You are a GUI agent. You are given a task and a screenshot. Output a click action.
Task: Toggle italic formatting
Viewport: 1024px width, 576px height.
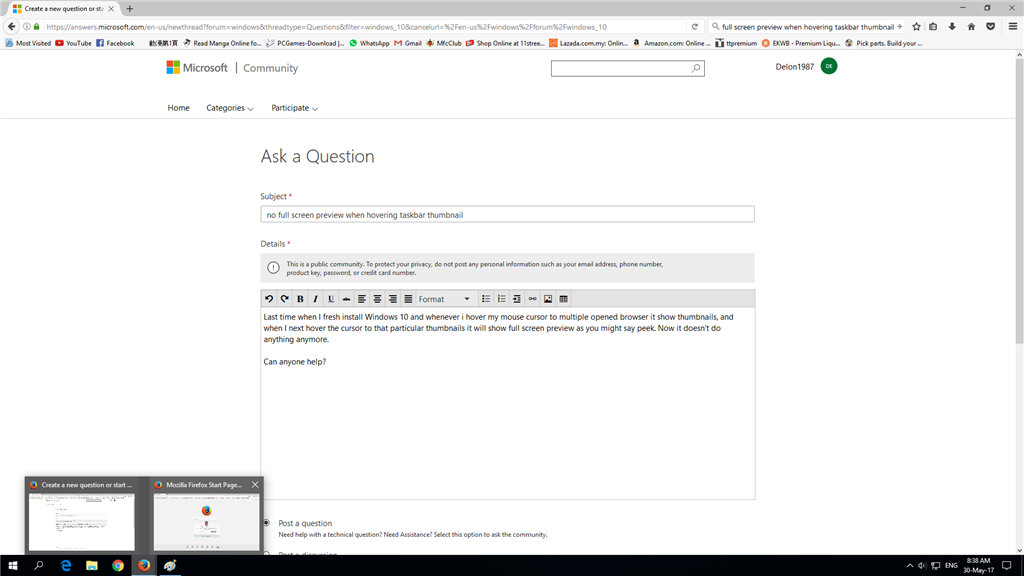[315, 299]
